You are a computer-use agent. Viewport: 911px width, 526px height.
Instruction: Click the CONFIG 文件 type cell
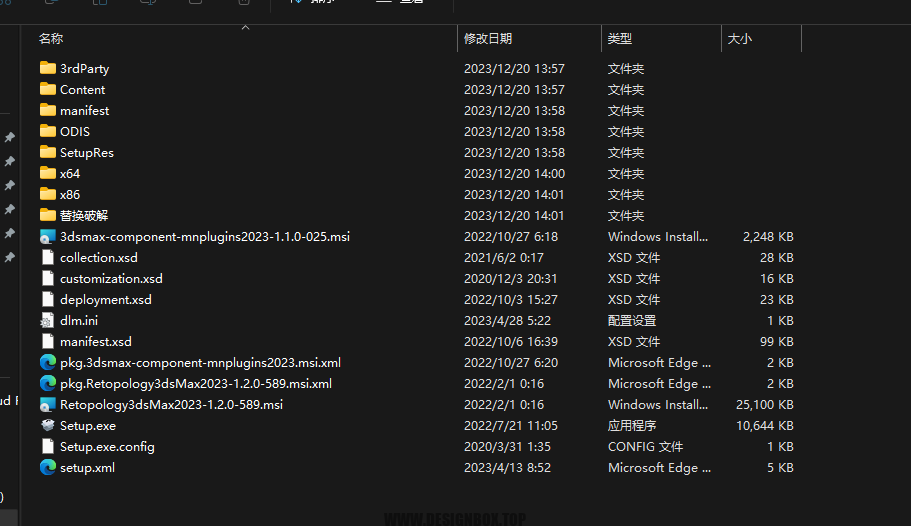[645, 446]
